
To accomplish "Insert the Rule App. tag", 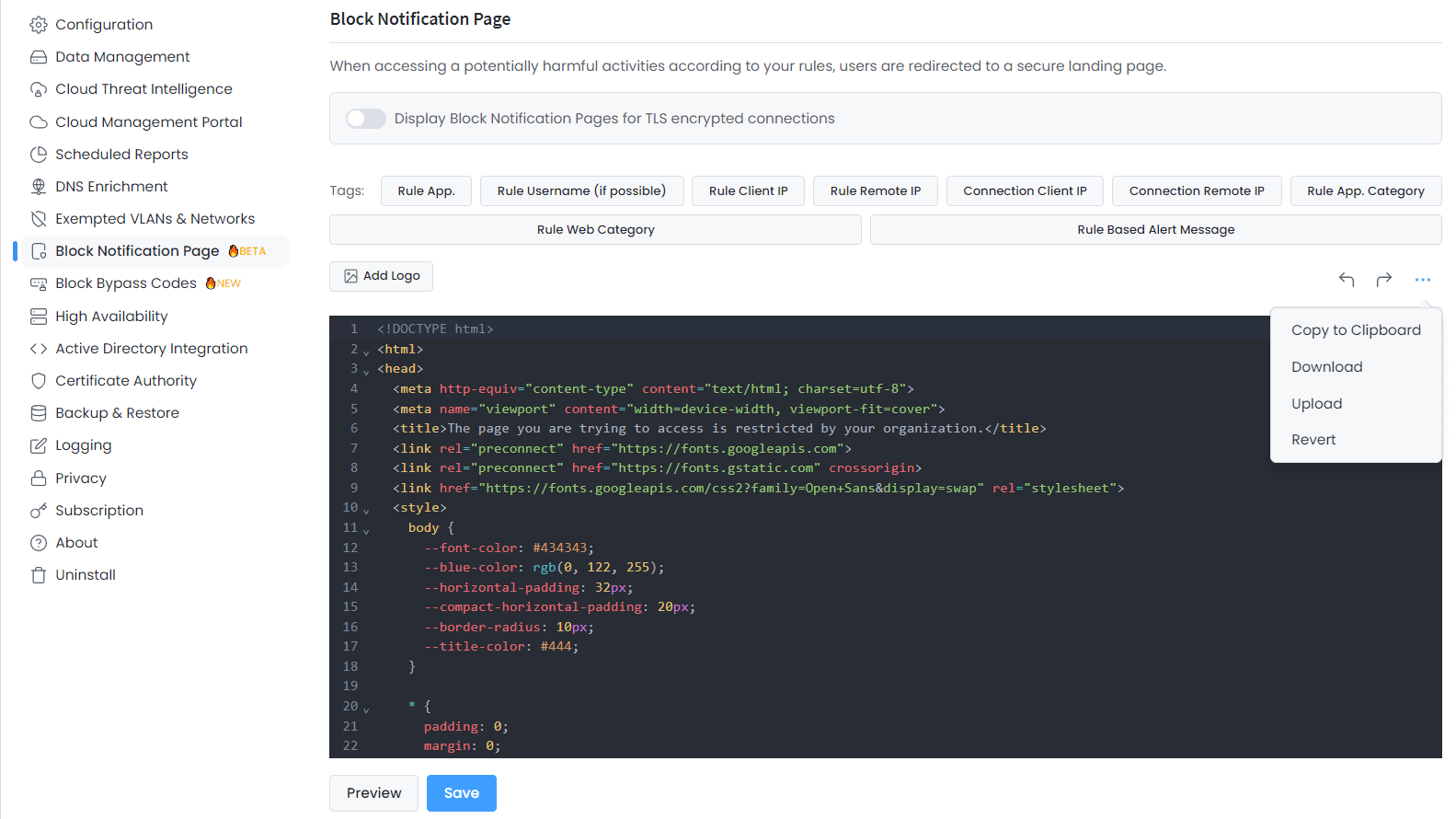I will [x=426, y=191].
